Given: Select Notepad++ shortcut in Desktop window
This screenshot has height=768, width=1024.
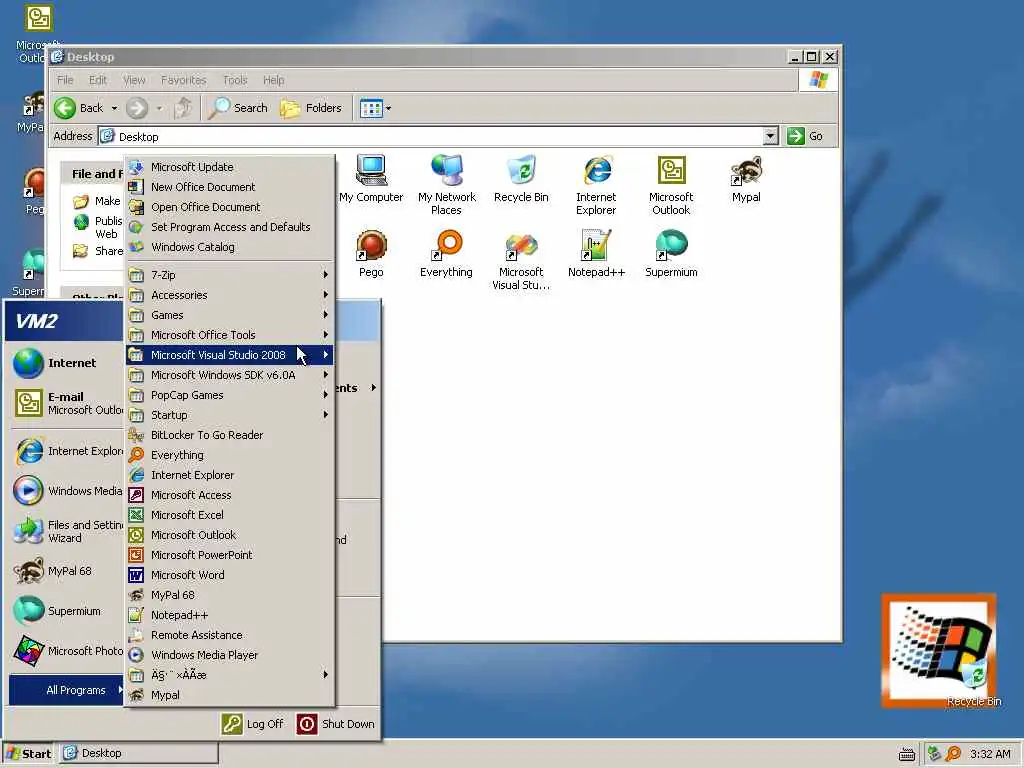Looking at the screenshot, I should point(596,253).
